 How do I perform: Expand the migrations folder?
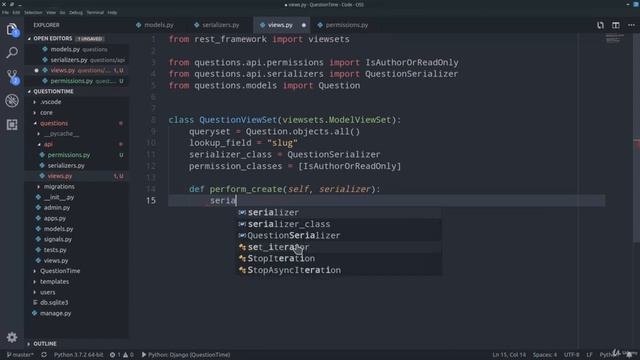59,187
